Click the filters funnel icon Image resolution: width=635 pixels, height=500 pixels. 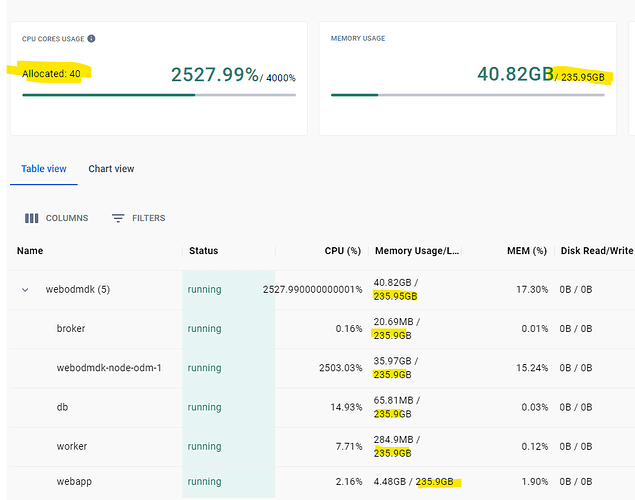tap(118, 218)
